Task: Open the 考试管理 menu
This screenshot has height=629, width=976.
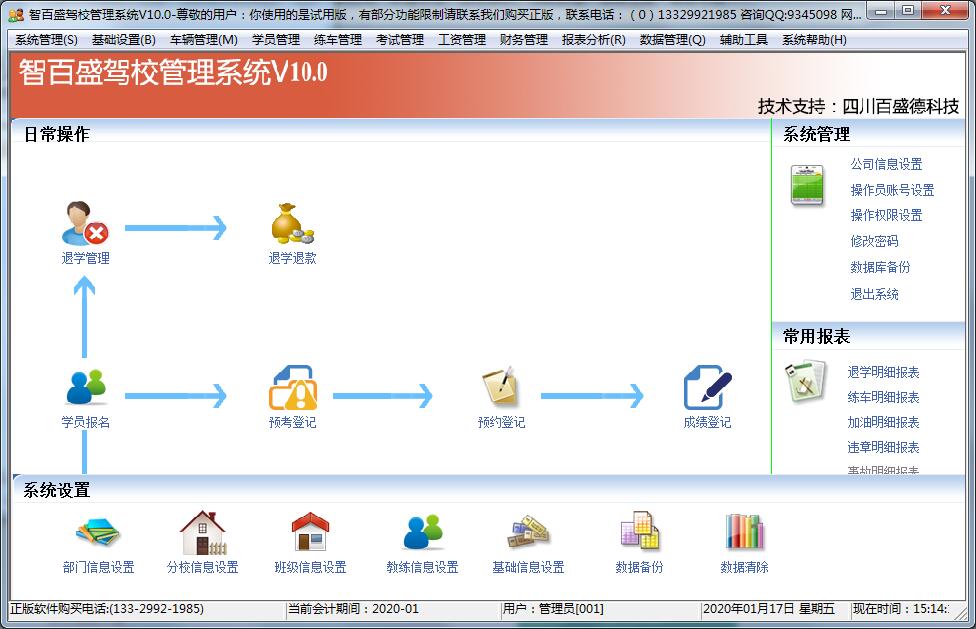Action: (400, 40)
